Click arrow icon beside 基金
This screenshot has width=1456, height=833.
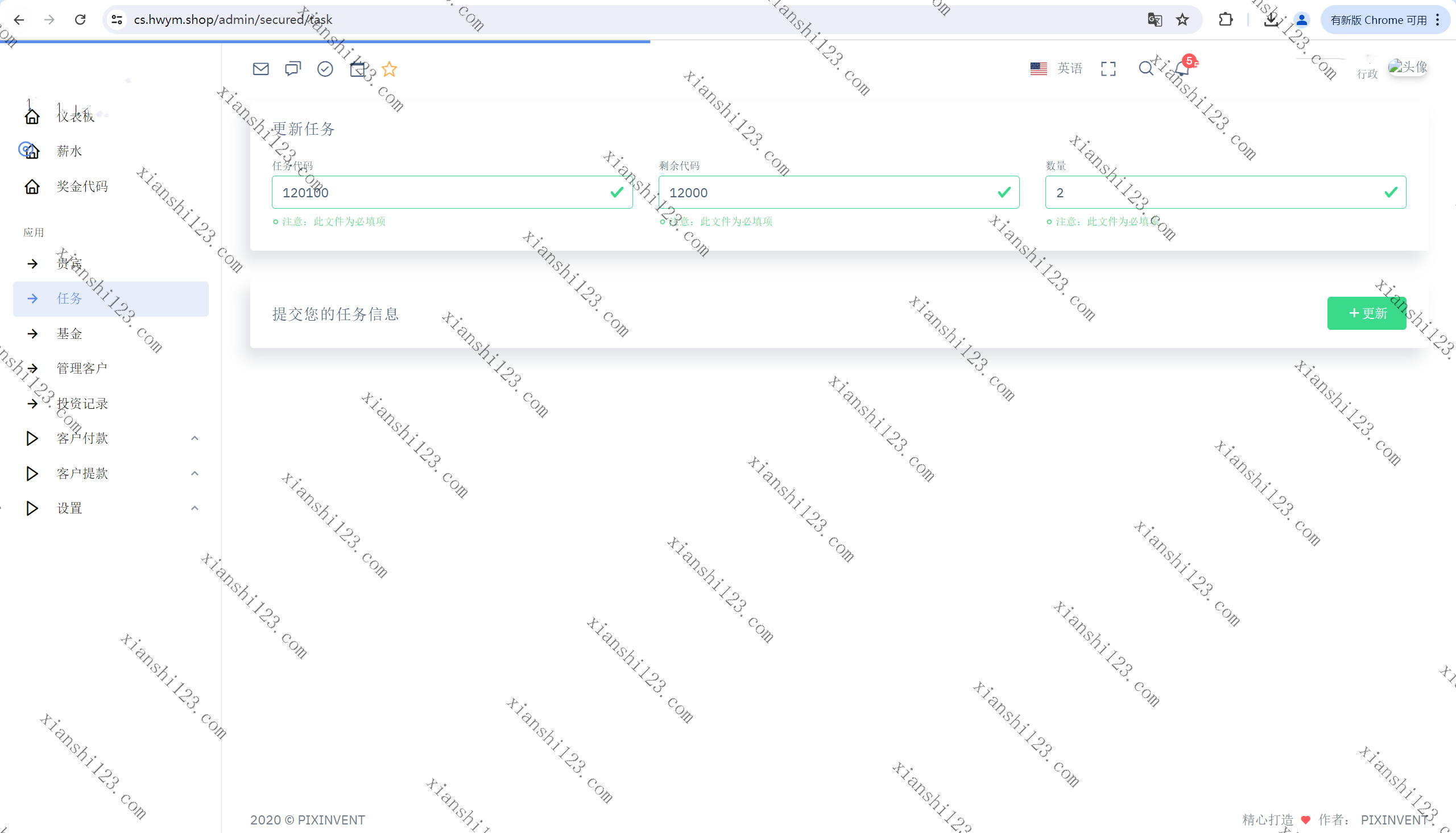[x=32, y=334]
